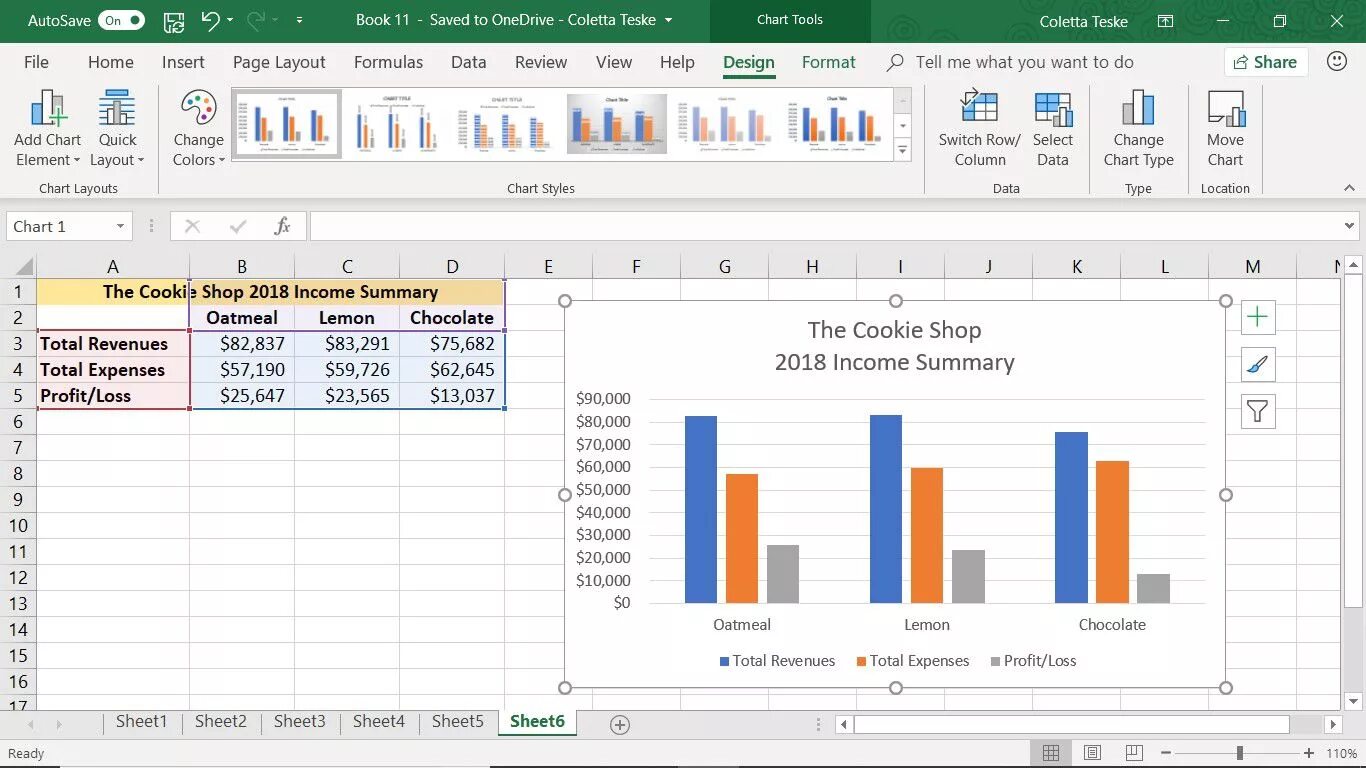Click vertical scrollbar down arrow
Screen dimensions: 1366x768
click(x=1354, y=701)
